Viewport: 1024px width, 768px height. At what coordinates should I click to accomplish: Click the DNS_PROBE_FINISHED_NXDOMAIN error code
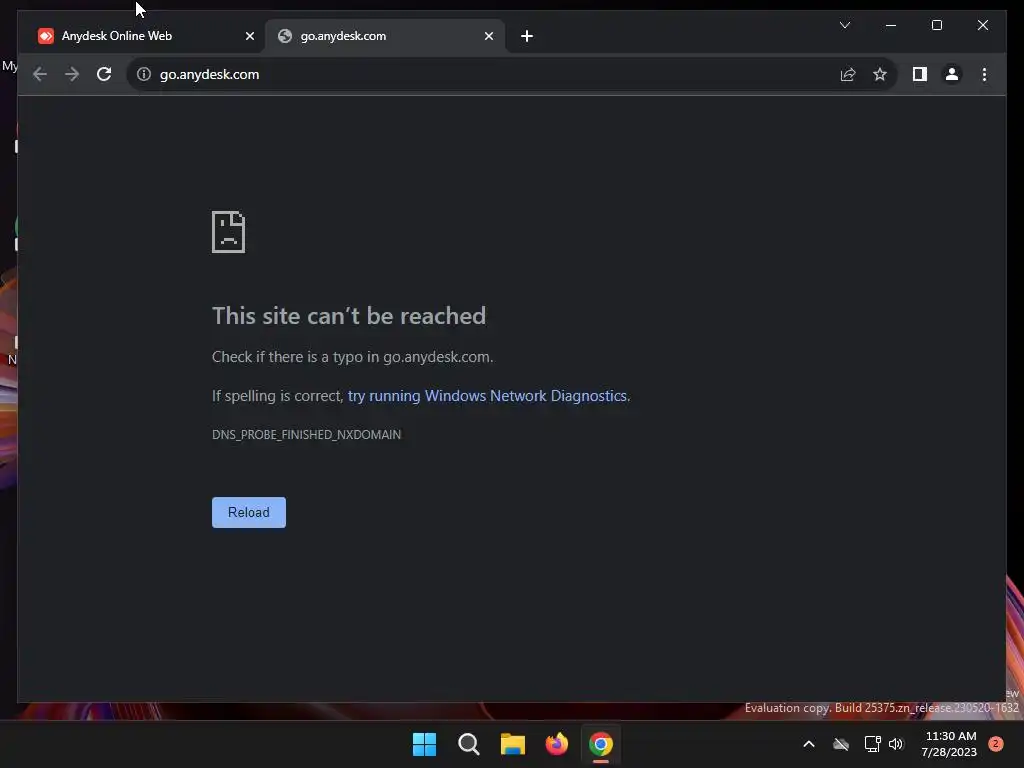306,435
